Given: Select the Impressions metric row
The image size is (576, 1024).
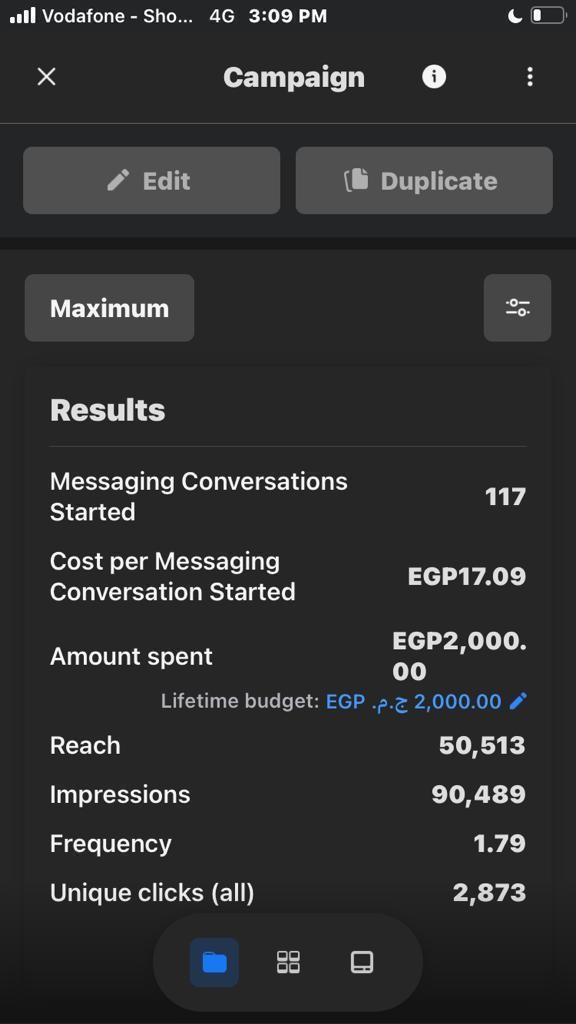Looking at the screenshot, I should pyautogui.click(x=288, y=794).
